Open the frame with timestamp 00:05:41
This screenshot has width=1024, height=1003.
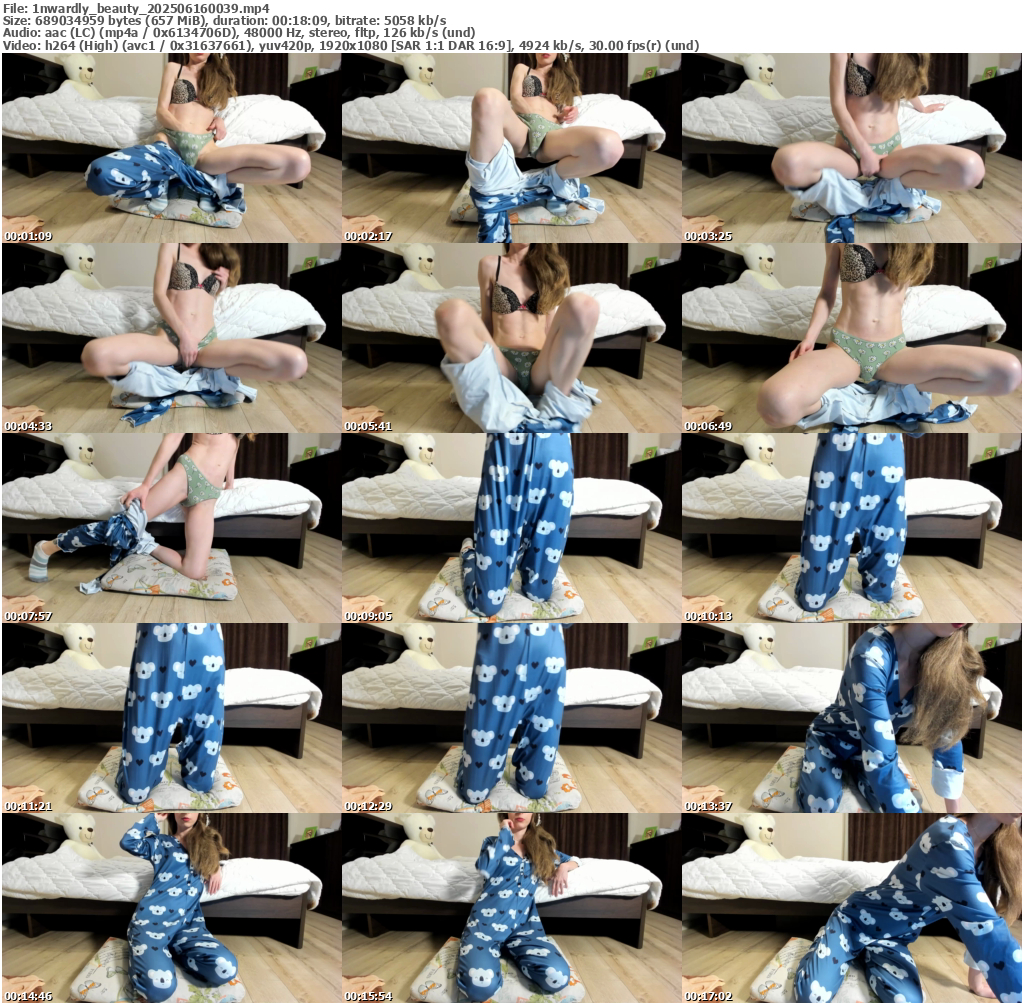click(511, 338)
